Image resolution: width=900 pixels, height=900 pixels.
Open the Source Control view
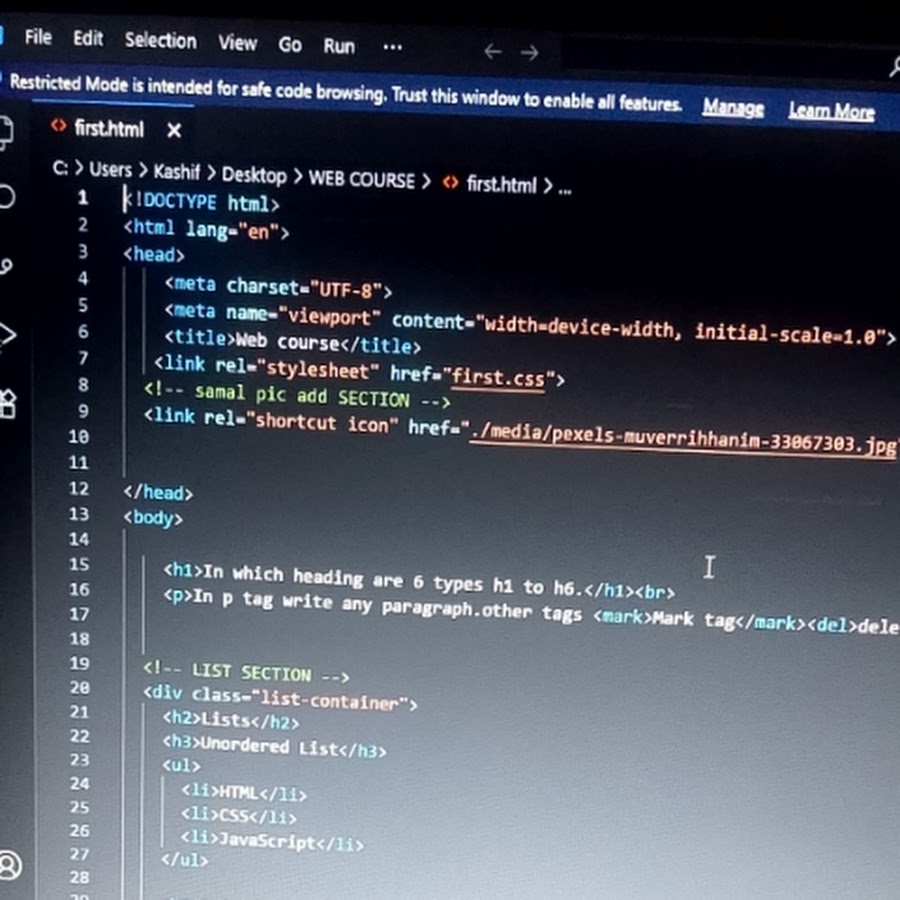5,265
